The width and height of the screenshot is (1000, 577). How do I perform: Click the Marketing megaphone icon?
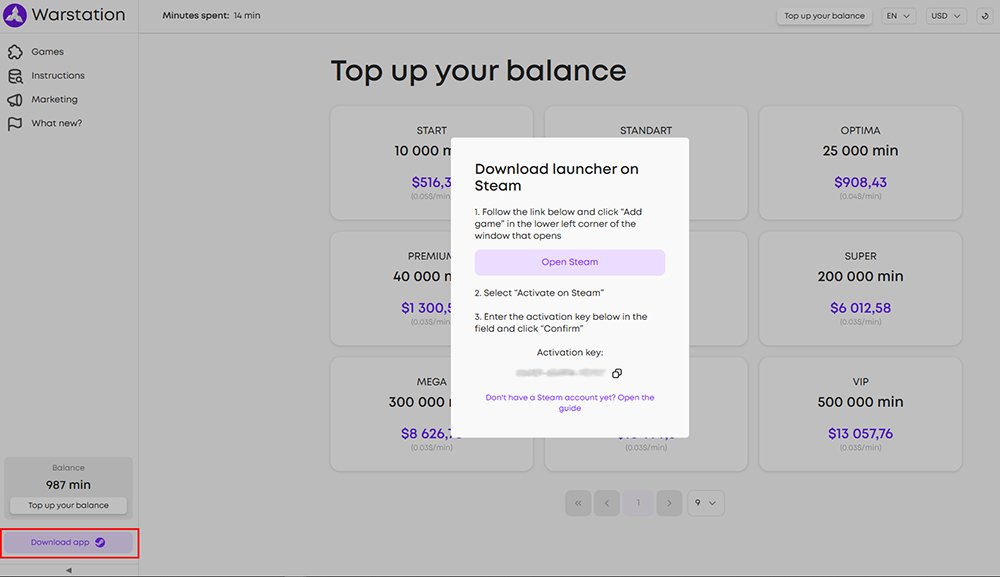coord(15,100)
